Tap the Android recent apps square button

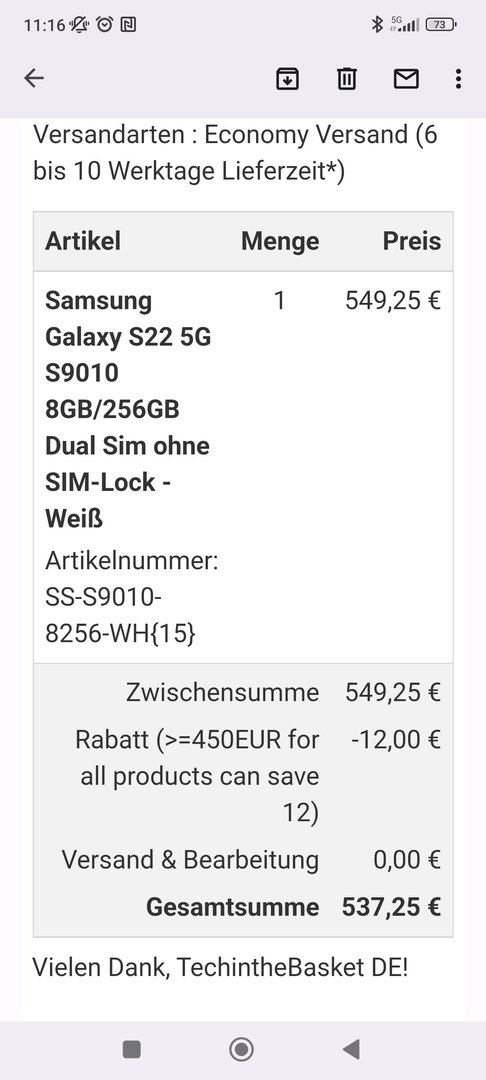(x=131, y=1049)
